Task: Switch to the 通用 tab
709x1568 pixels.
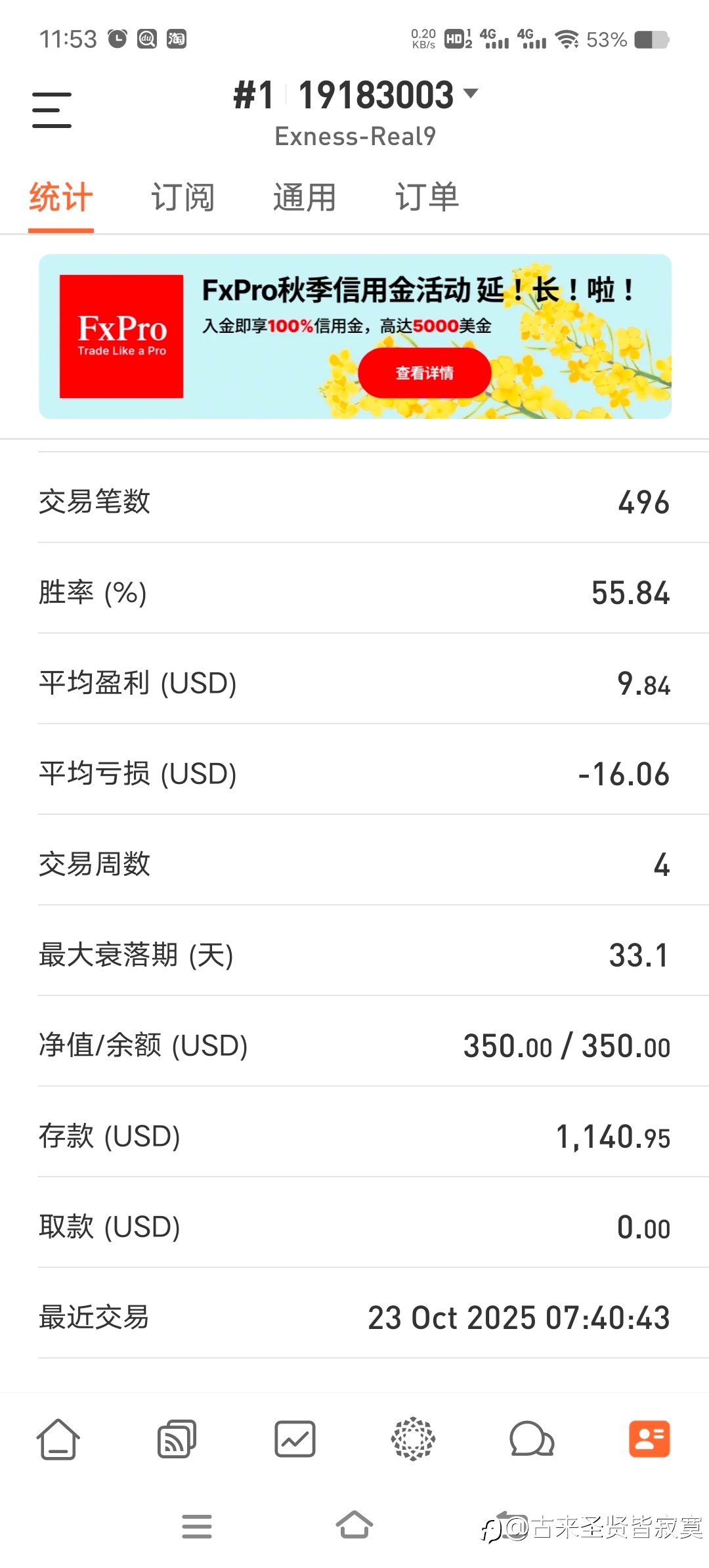Action: [x=305, y=197]
